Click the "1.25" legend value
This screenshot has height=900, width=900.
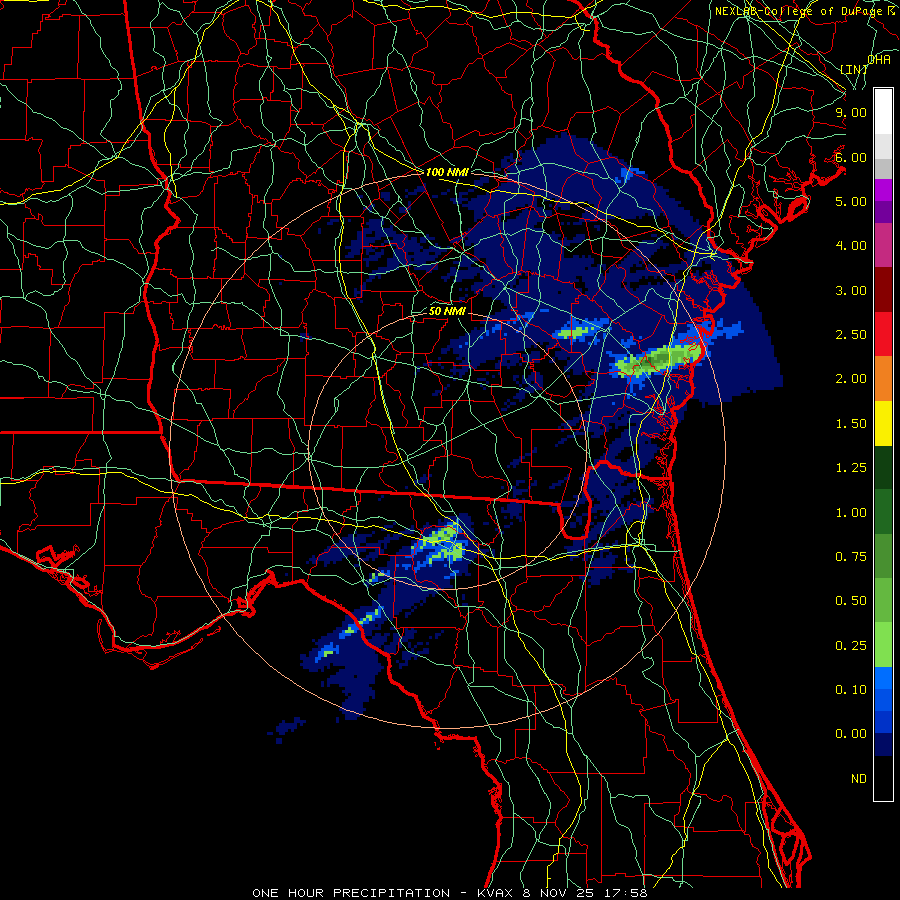(851, 468)
